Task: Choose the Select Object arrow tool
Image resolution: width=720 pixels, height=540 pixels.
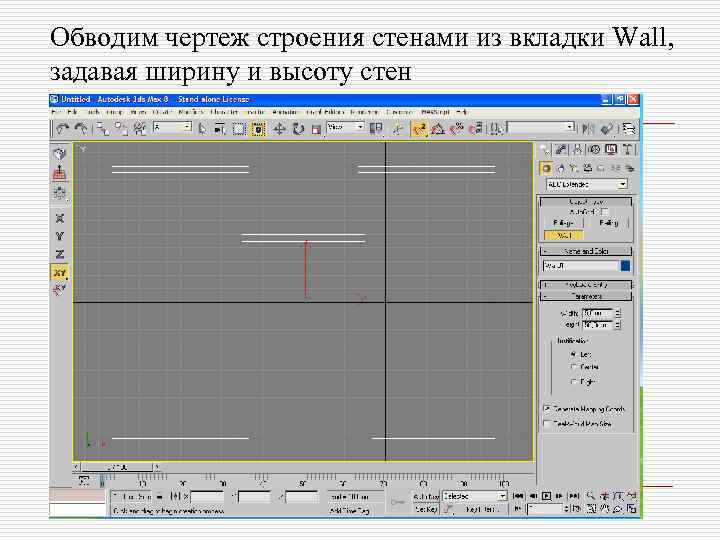Action: pyautogui.click(x=202, y=129)
